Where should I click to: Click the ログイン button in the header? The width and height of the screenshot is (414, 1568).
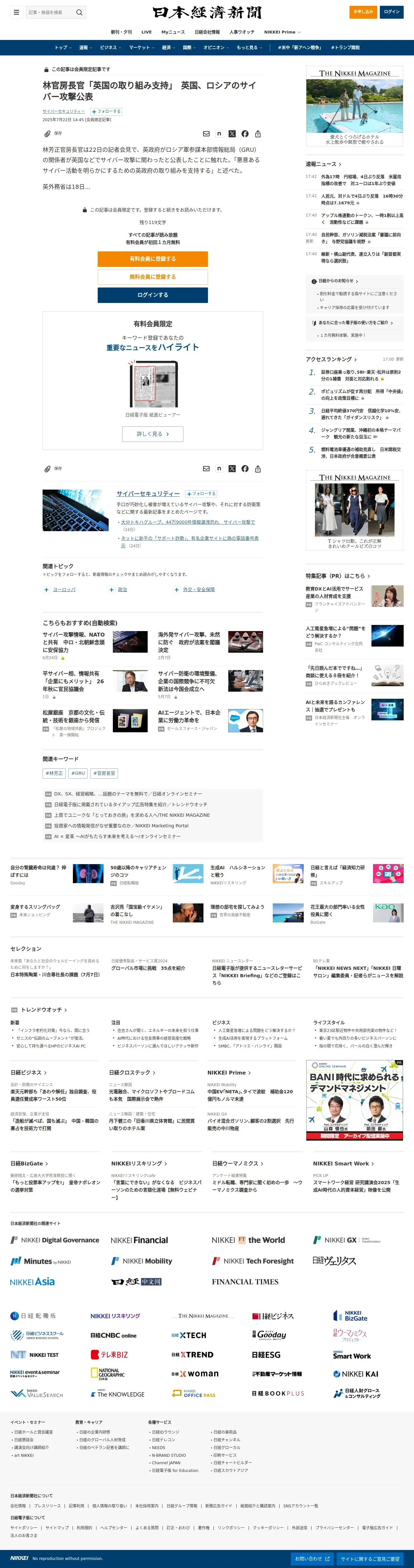(x=391, y=12)
